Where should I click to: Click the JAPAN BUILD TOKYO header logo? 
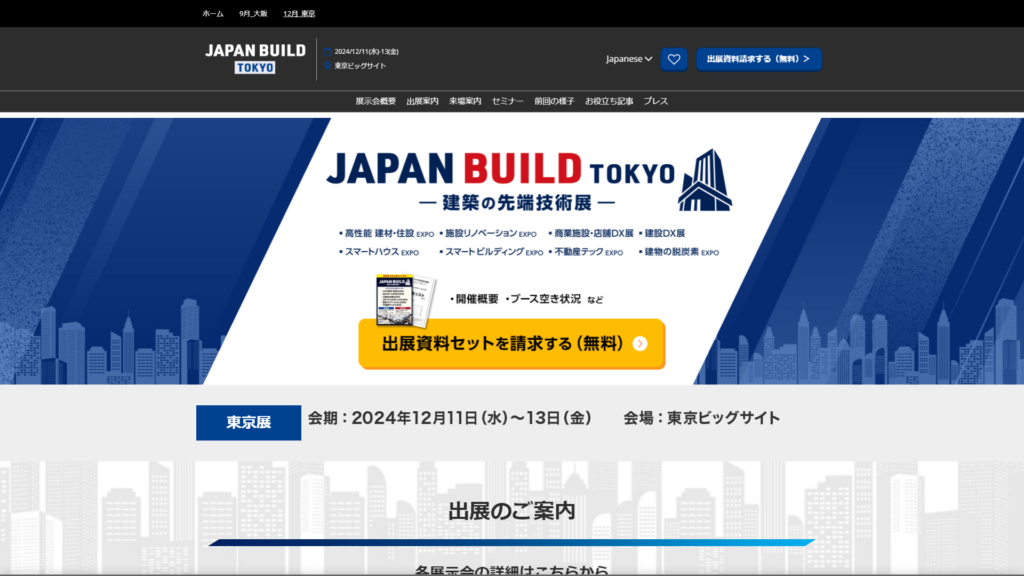[255, 59]
